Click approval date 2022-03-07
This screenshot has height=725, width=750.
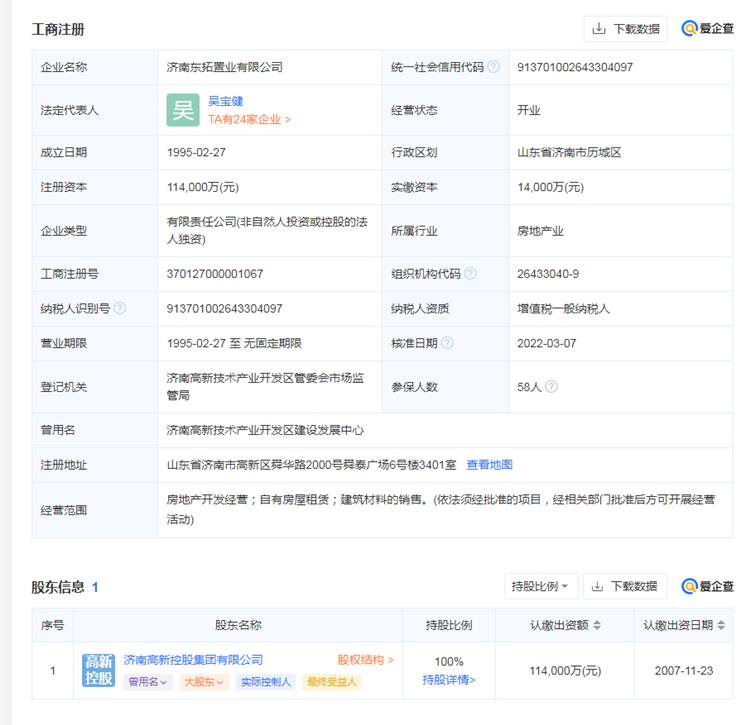point(546,343)
